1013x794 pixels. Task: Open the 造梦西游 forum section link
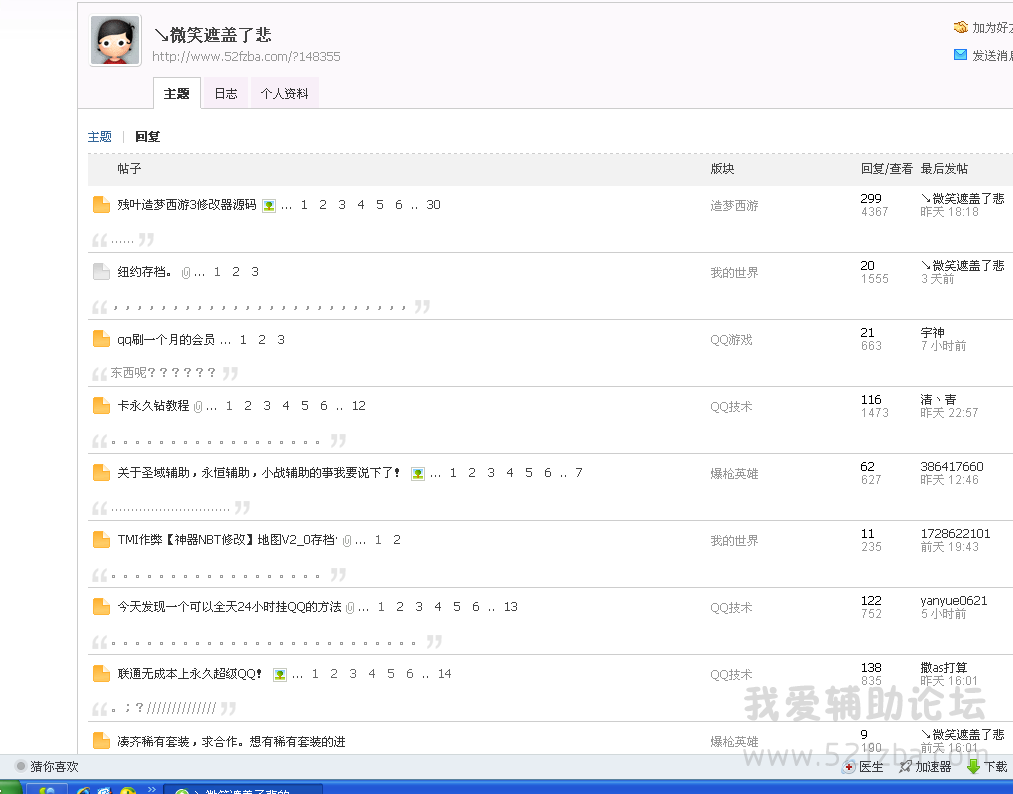(734, 206)
